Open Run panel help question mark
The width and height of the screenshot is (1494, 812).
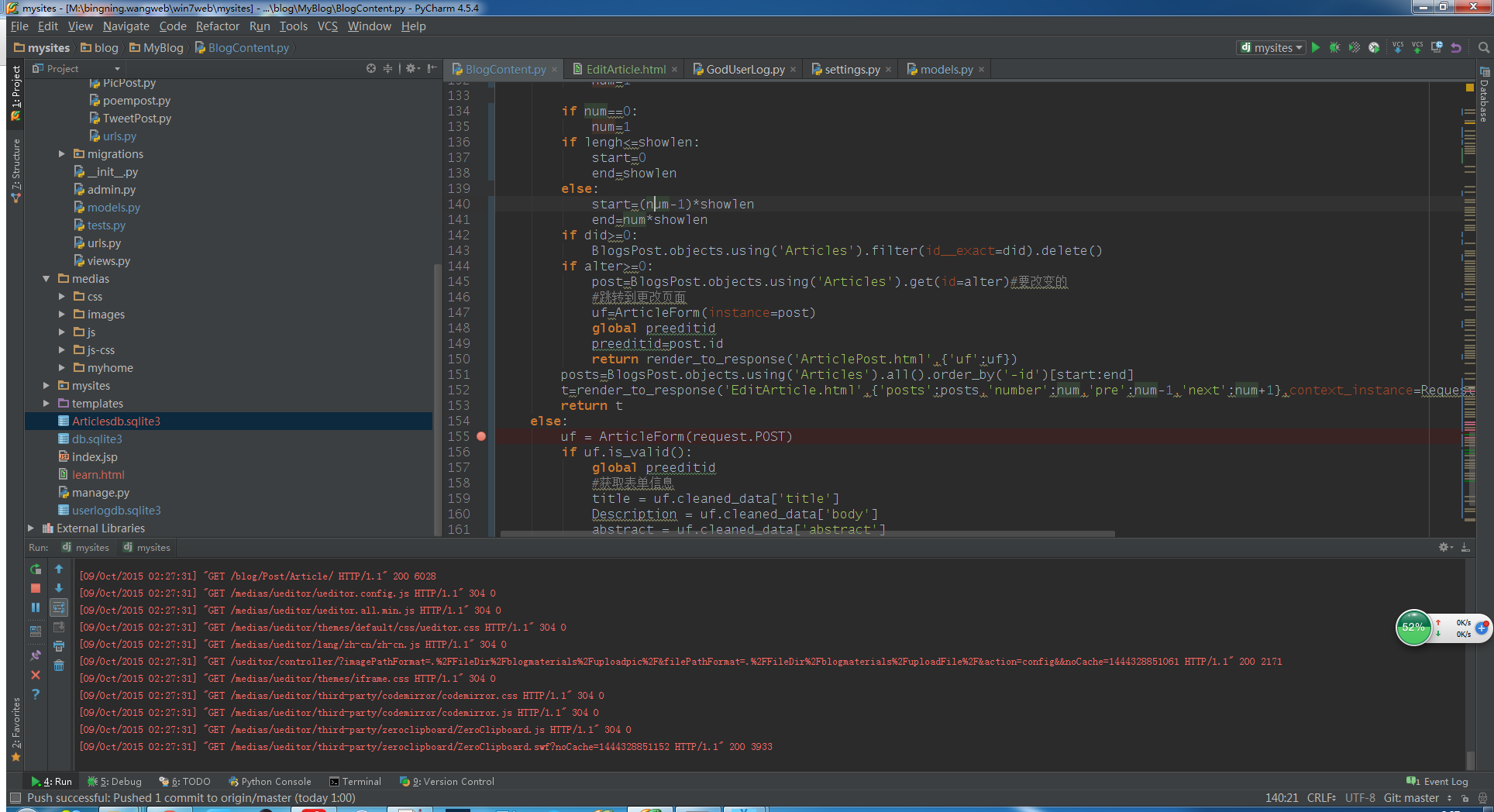[x=36, y=694]
